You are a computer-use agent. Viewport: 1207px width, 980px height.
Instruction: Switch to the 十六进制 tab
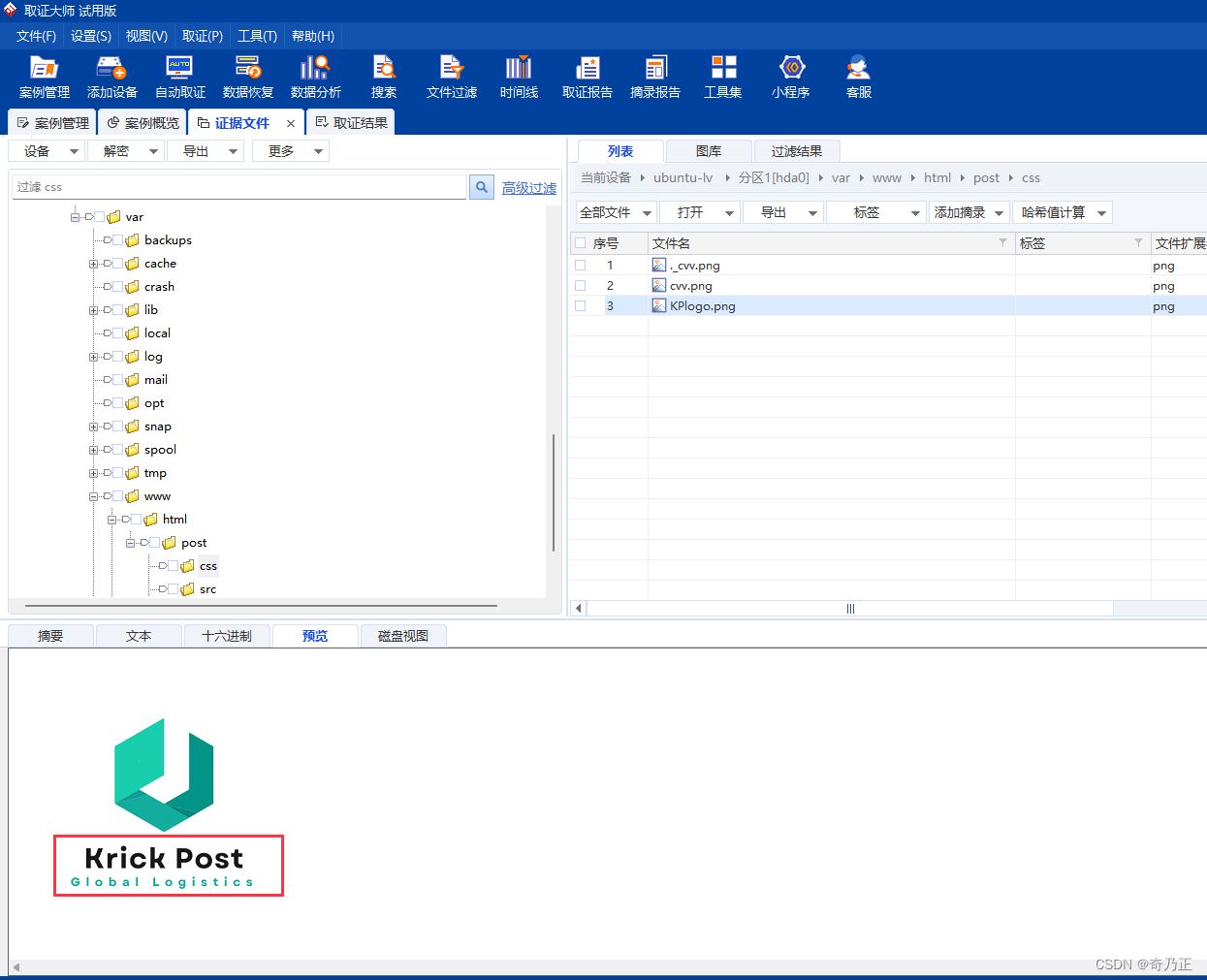227,636
